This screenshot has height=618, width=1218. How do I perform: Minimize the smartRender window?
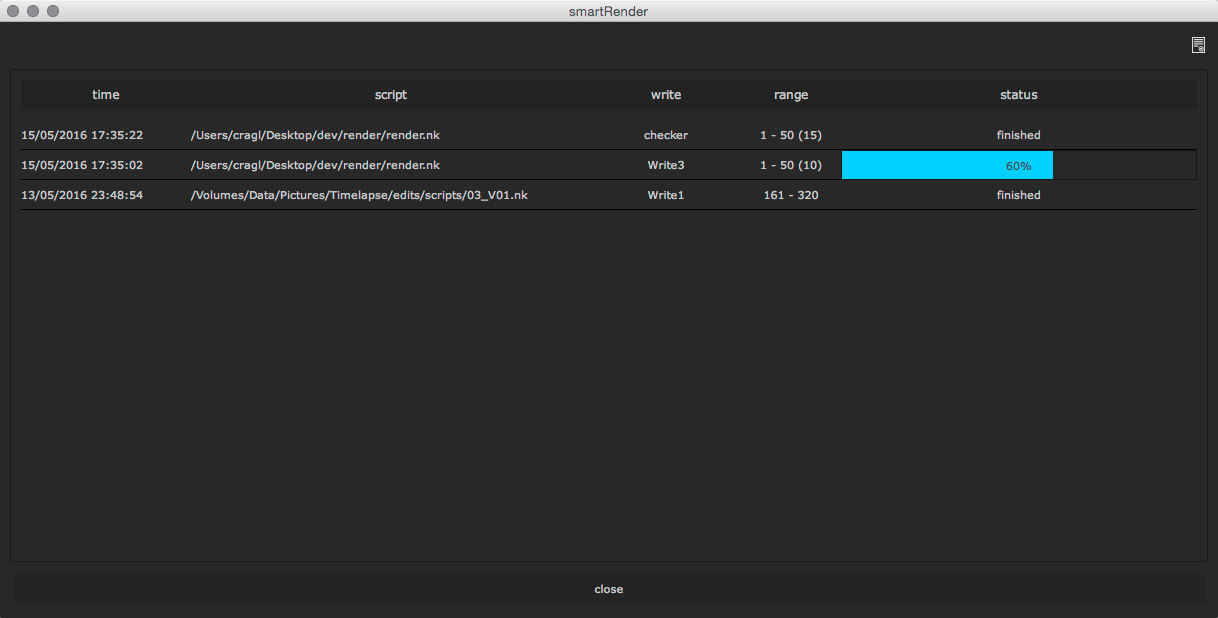point(33,11)
